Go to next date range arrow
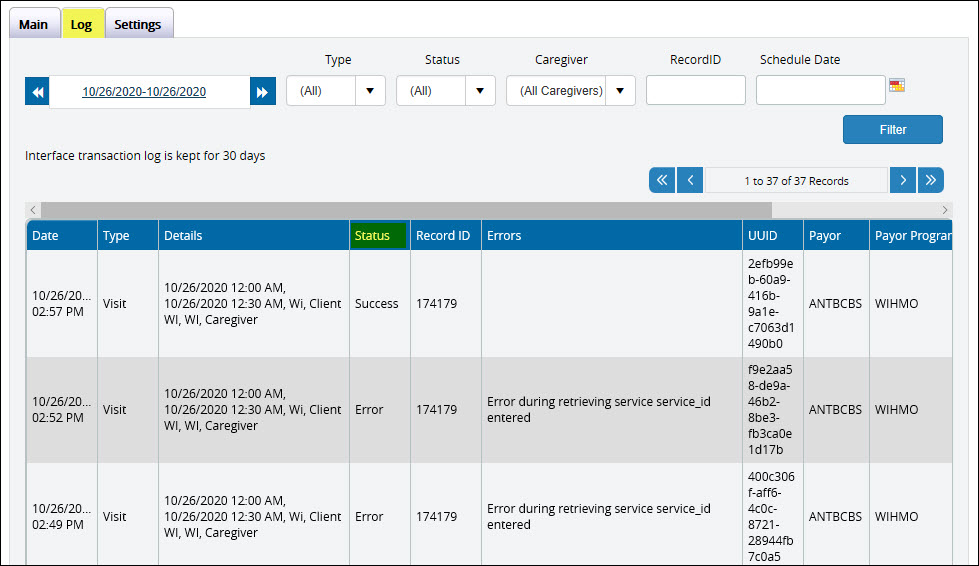979x566 pixels. pos(263,92)
